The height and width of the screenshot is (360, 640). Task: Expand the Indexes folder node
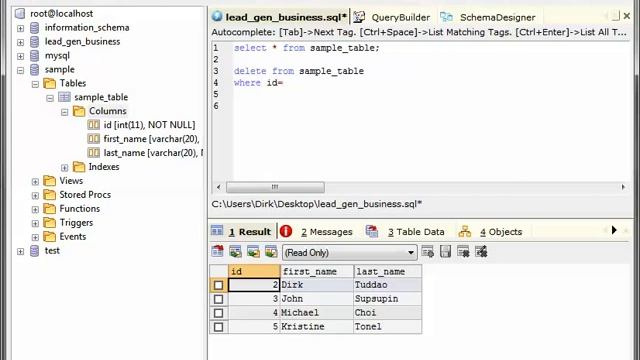[x=64, y=167]
